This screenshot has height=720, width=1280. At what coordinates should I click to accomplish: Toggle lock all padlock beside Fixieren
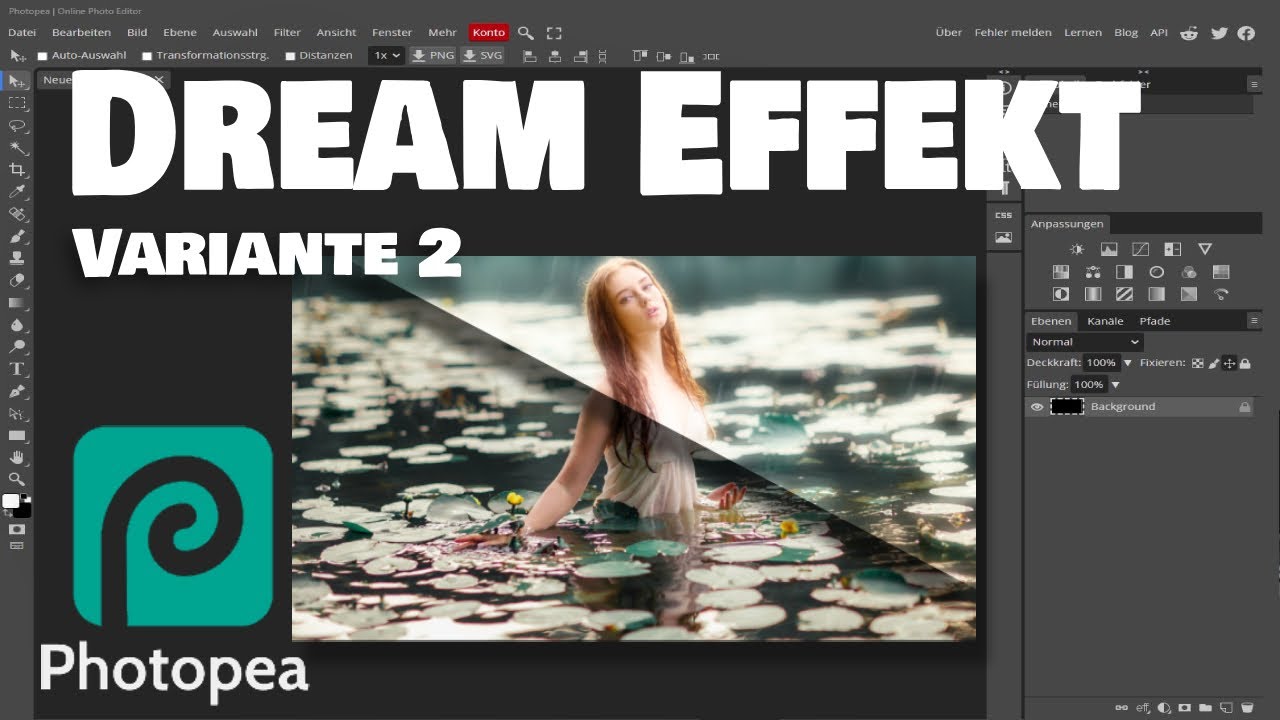click(x=1245, y=363)
